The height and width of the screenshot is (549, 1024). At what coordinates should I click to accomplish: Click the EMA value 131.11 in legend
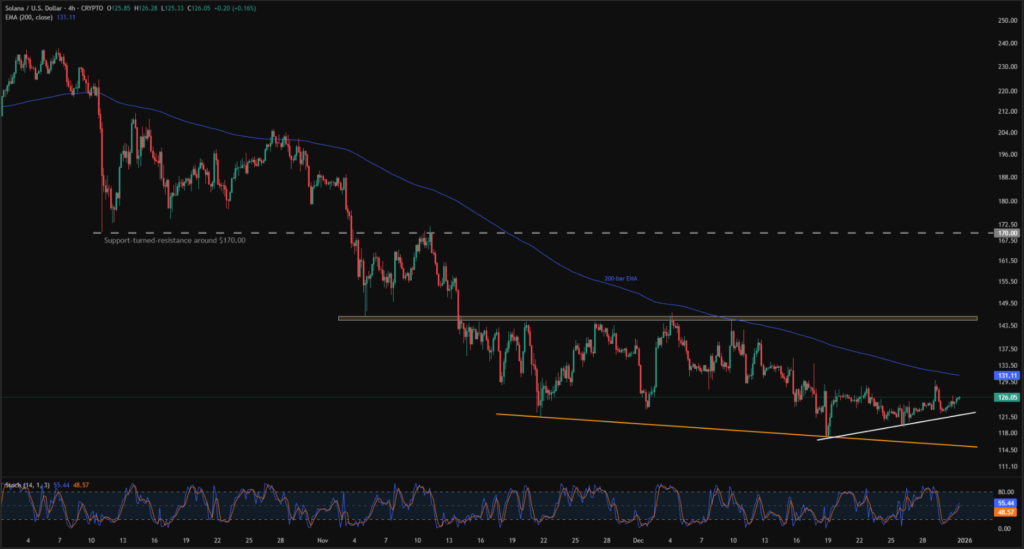[x=66, y=17]
